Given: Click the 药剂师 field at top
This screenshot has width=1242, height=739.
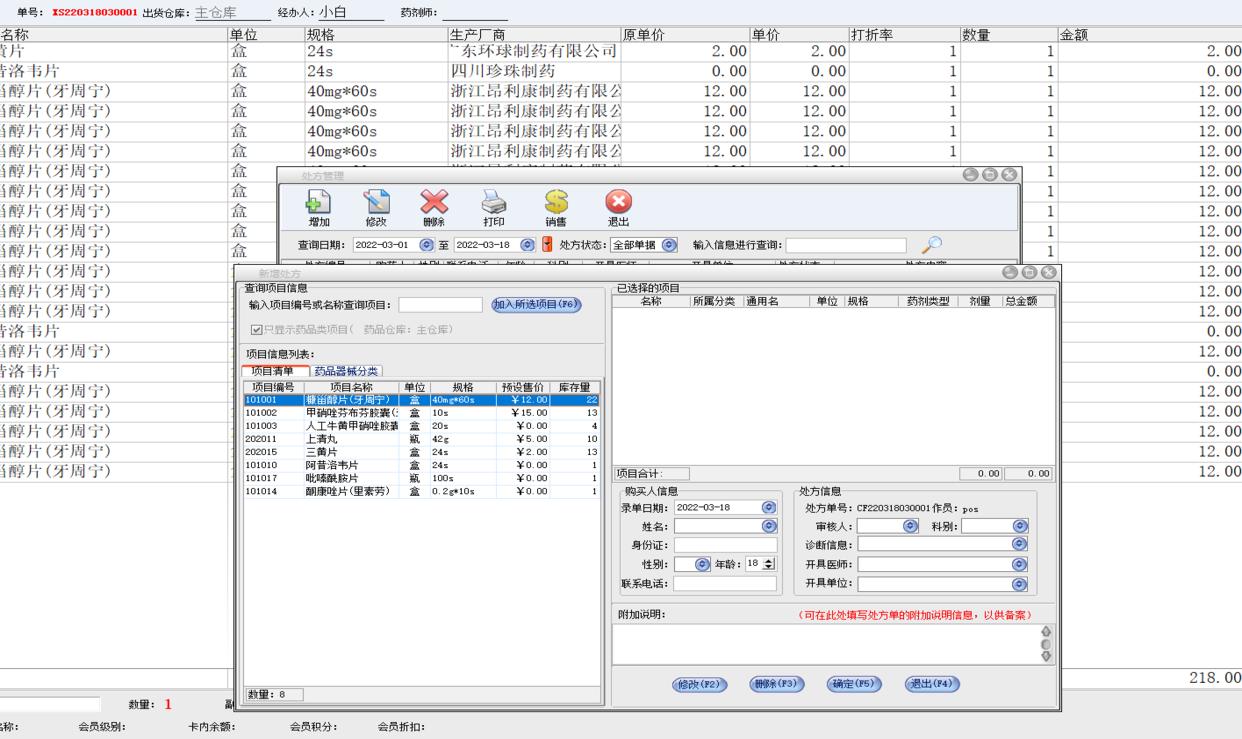Looking at the screenshot, I should [475, 12].
